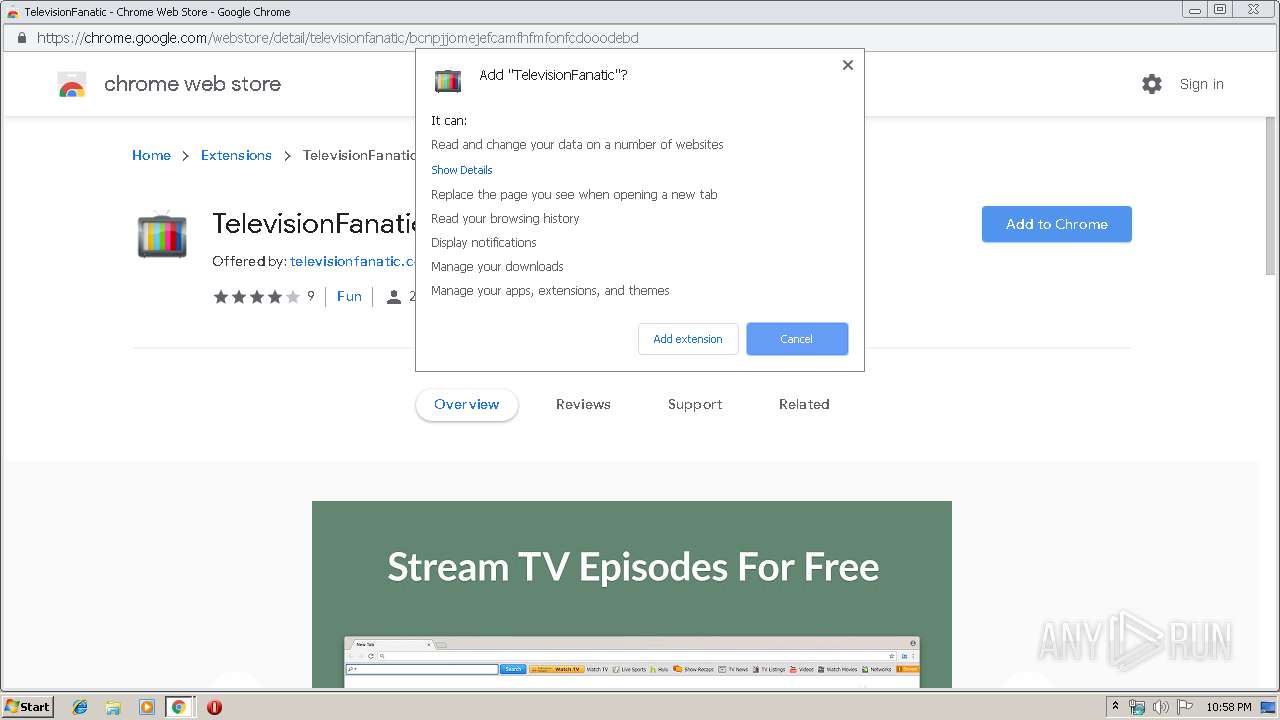Click "Manage your downloads" permission text
The height and width of the screenshot is (720, 1280).
click(497, 266)
